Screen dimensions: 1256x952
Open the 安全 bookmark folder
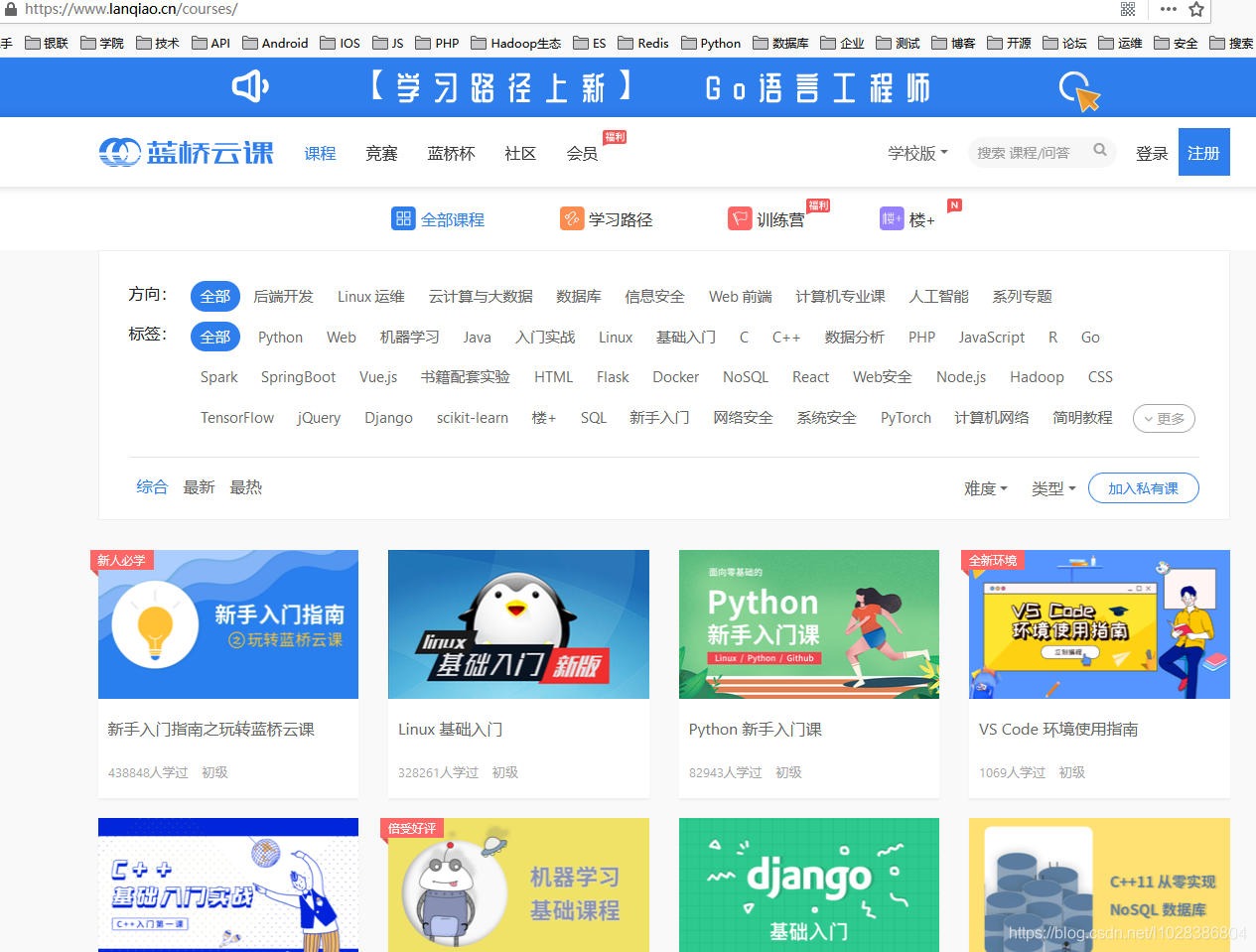1176,43
